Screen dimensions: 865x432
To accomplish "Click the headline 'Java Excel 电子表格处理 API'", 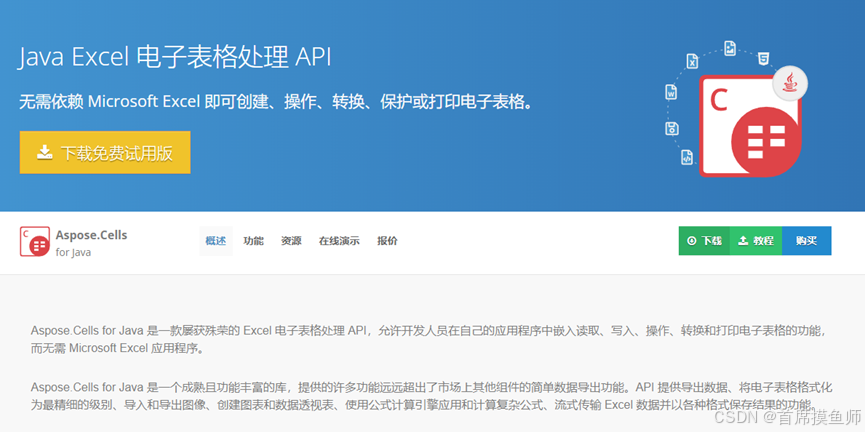I will click(175, 58).
